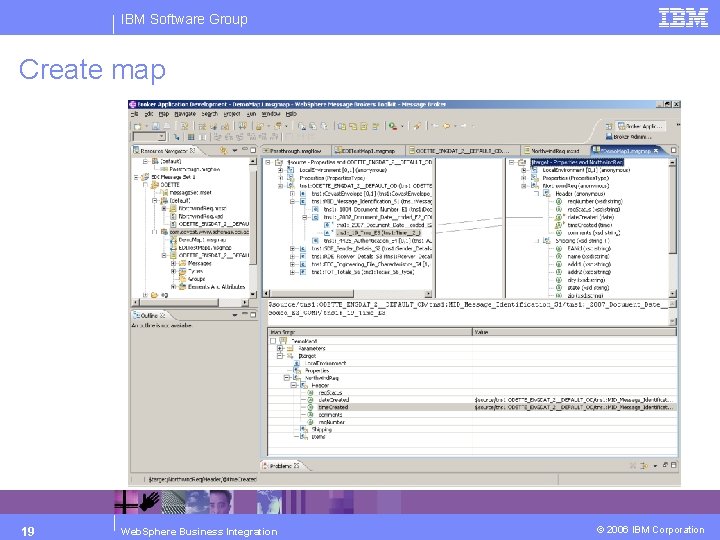Click the Save toolbar icon
Screen dimensions: 720x540
tap(156, 126)
